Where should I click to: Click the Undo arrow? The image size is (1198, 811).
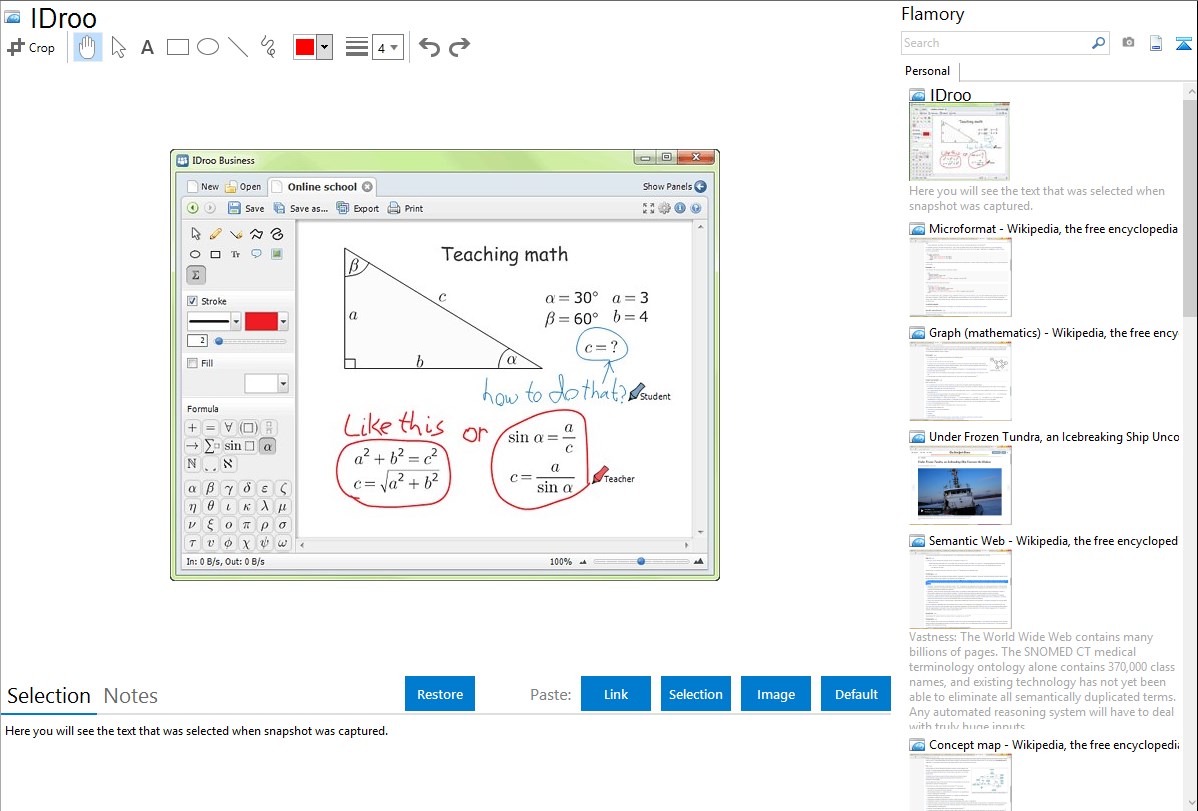[429, 47]
